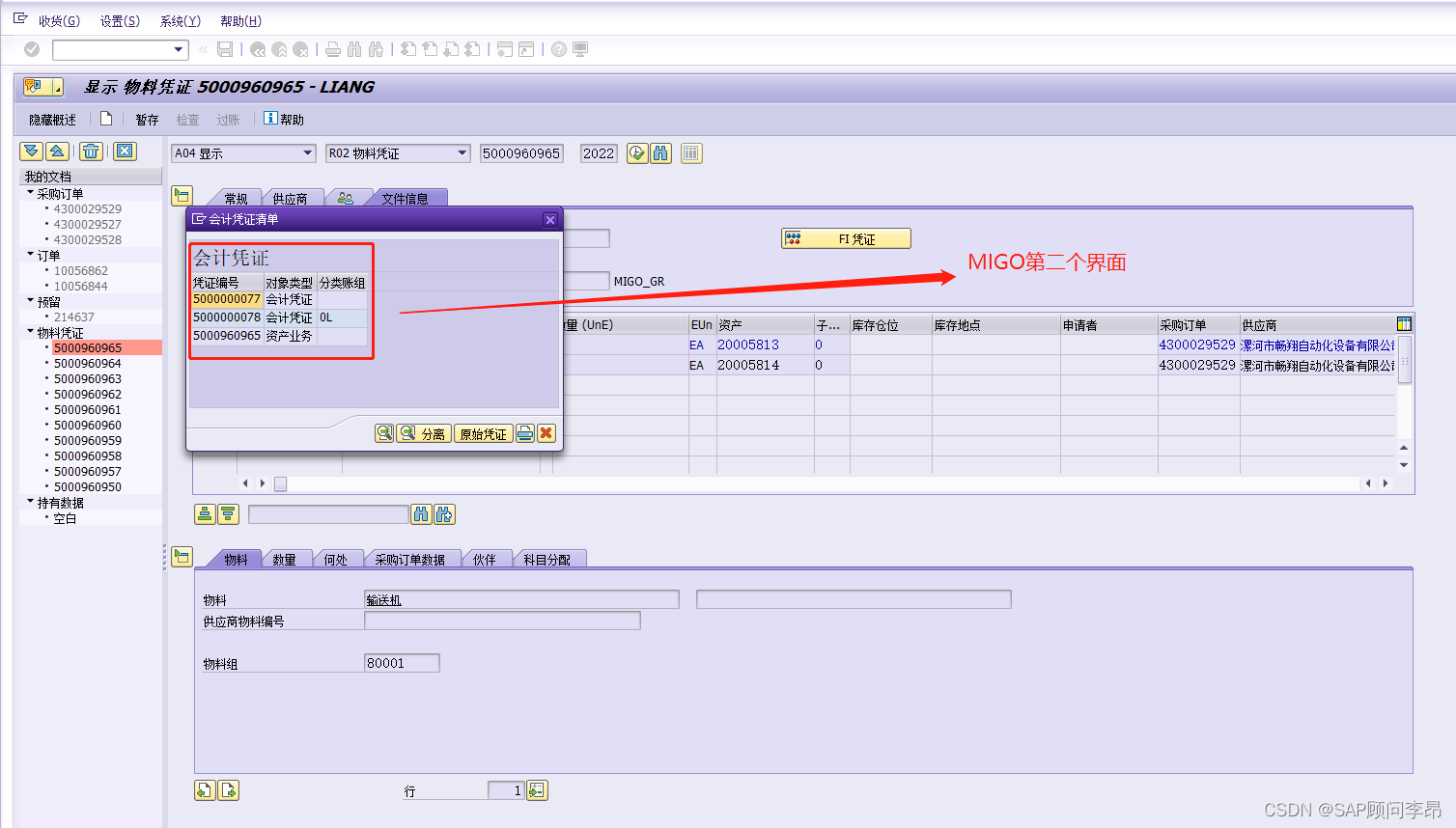The width and height of the screenshot is (1456, 828).
Task: Open the 收货(G) menu
Action: click(x=59, y=21)
